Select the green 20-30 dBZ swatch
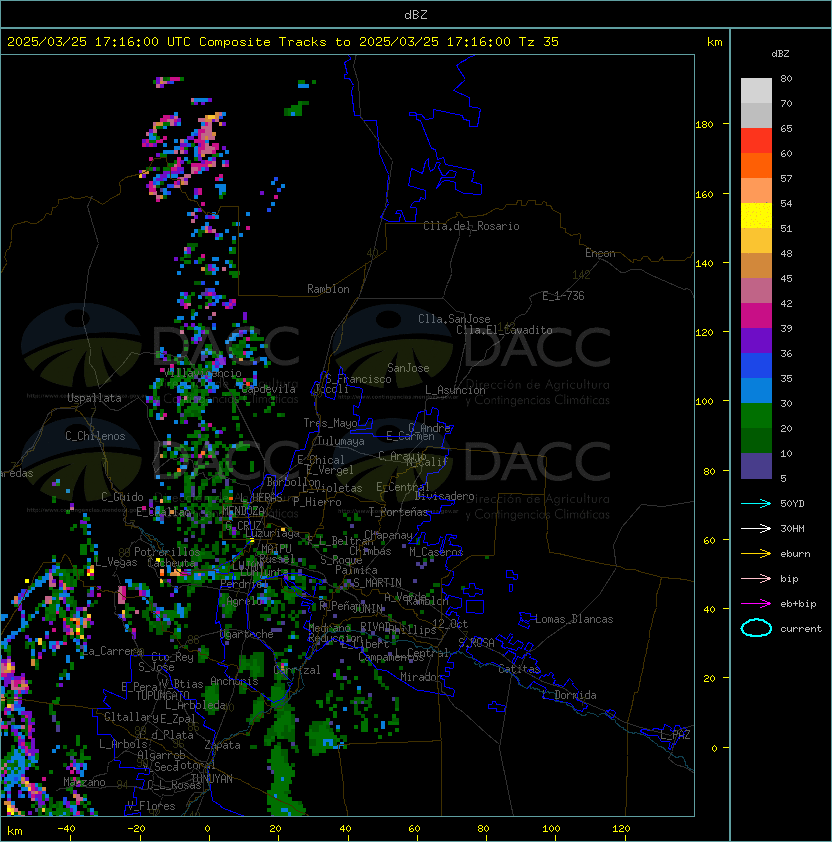The height and width of the screenshot is (842, 832). pos(756,416)
